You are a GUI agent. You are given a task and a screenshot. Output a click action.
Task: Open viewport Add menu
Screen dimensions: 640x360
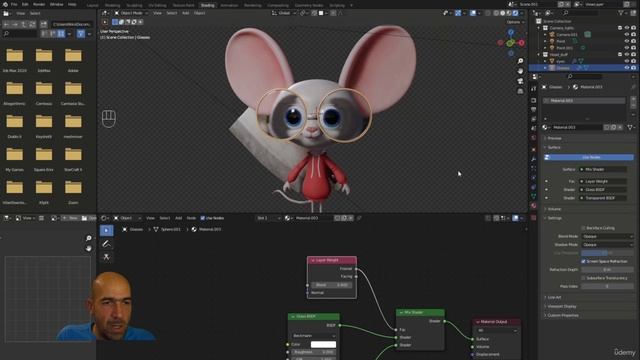point(185,13)
